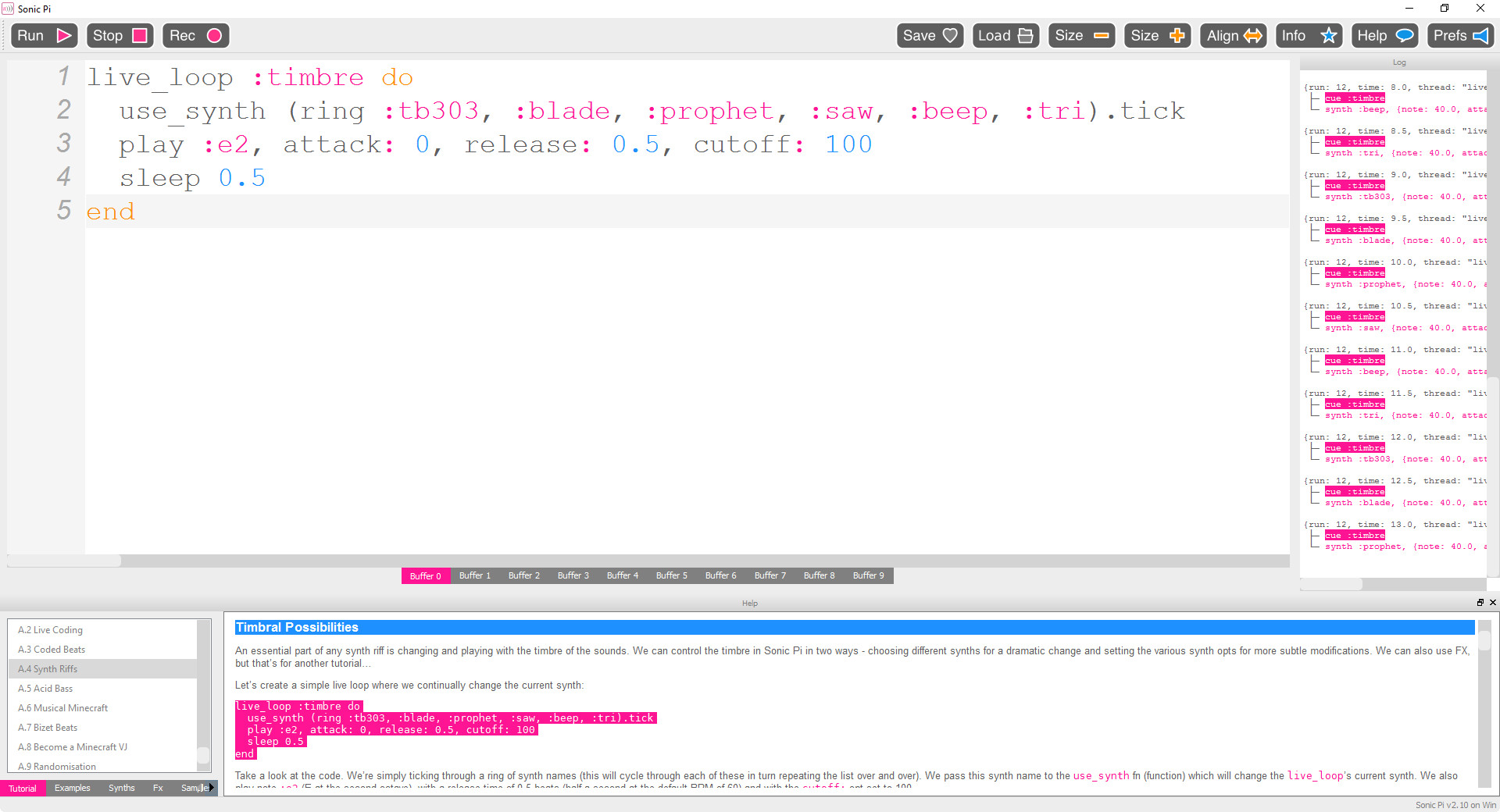
Task: Click the editor's horizontal scrollbar
Action: pyautogui.click(x=62, y=561)
